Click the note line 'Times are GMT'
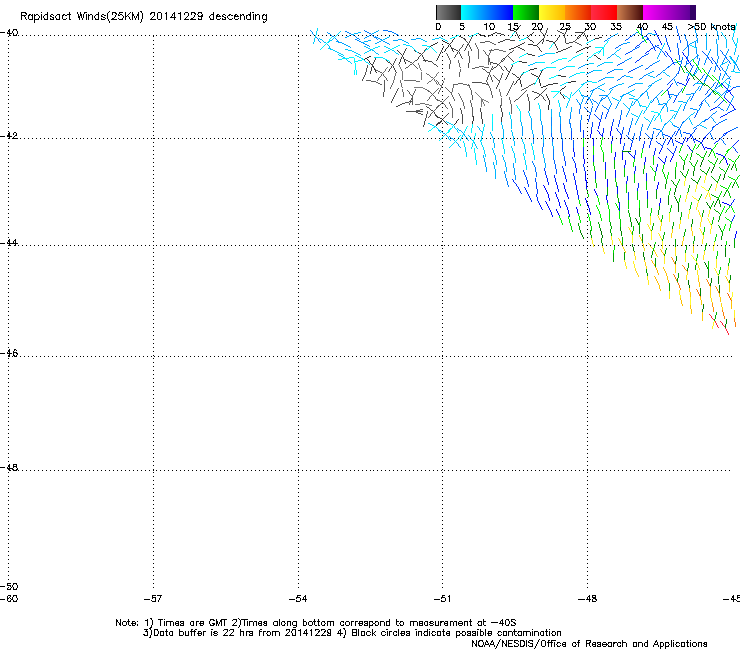Viewport: 740px width, 650px height. pyautogui.click(x=193, y=623)
